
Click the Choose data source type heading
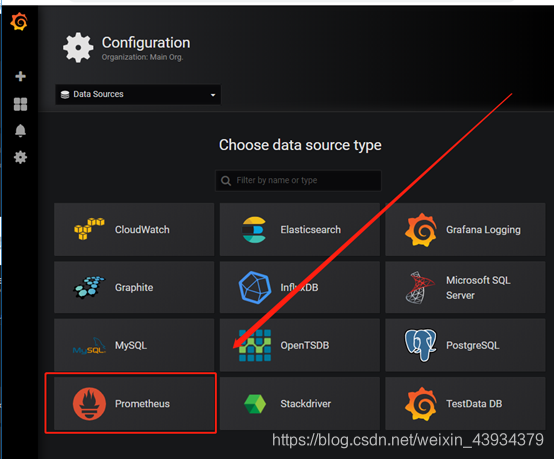[x=300, y=145]
